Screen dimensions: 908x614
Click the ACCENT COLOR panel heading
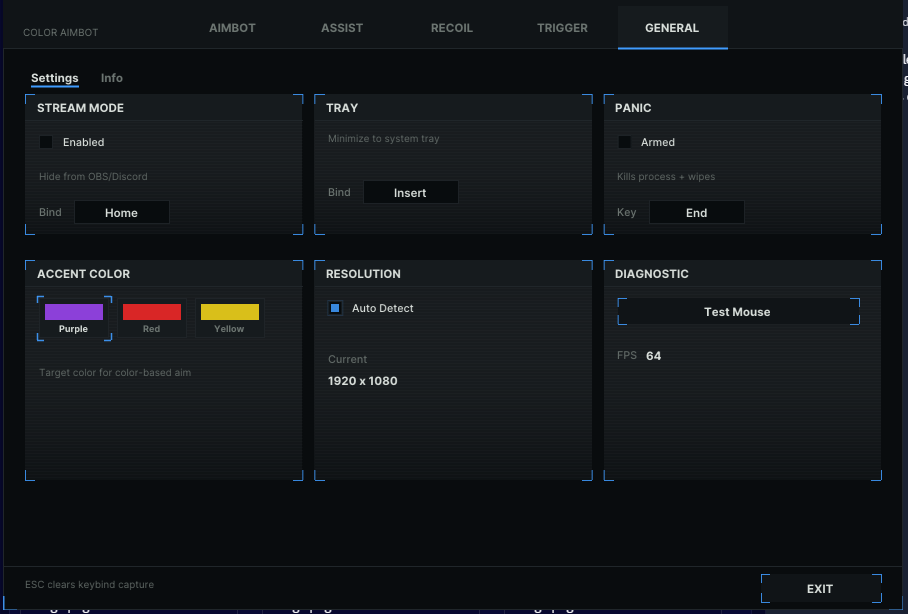[x=83, y=274]
